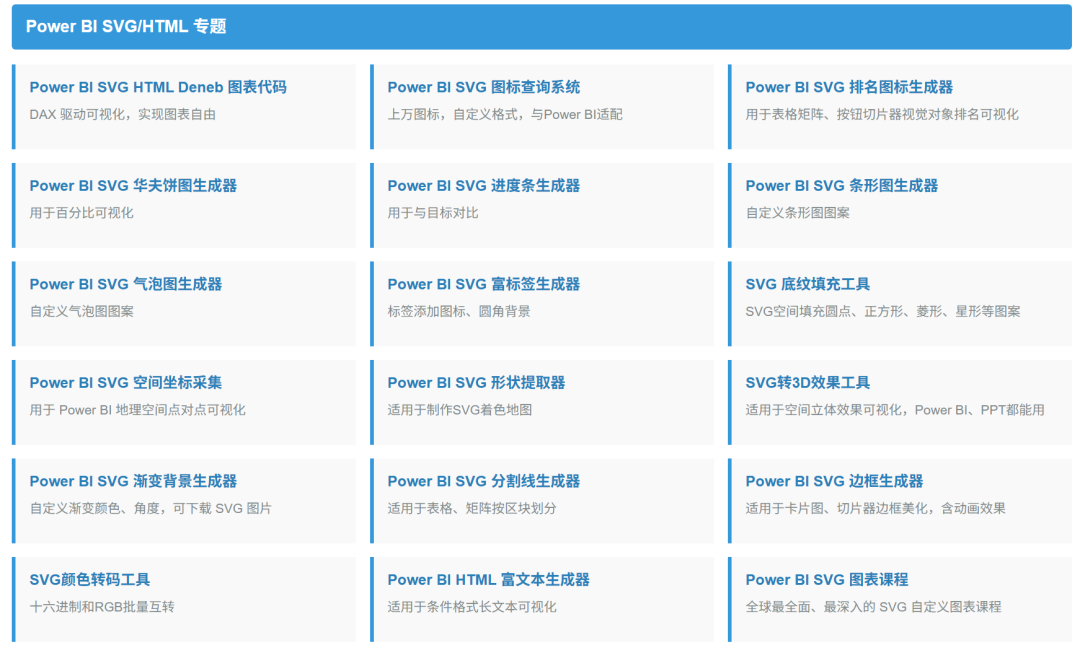Open Power BI SVG 华夫饼图生成器 link
The width and height of the screenshot is (1080, 653).
pyautogui.click(x=133, y=186)
